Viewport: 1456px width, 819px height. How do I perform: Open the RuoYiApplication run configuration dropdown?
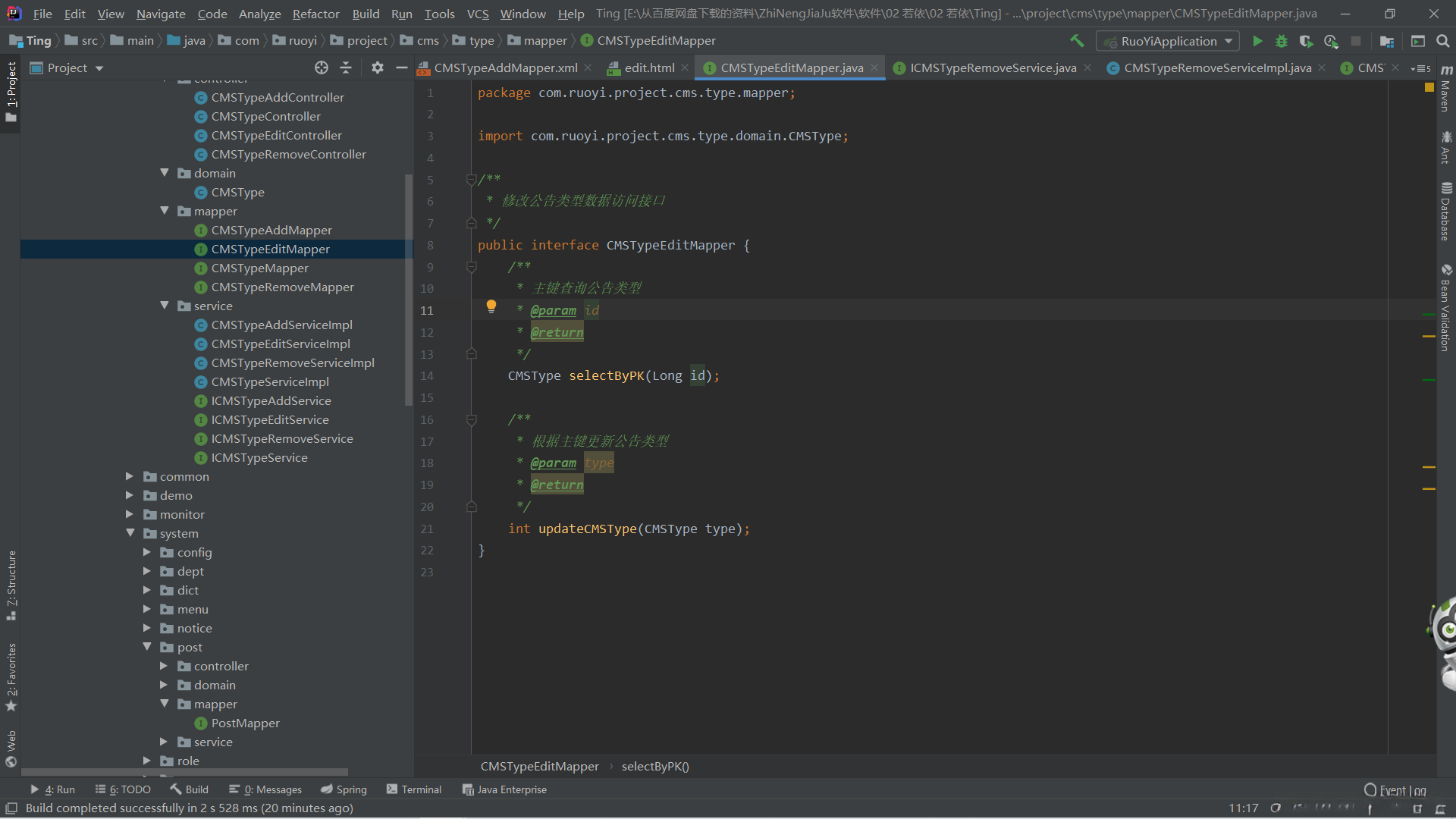click(1168, 41)
